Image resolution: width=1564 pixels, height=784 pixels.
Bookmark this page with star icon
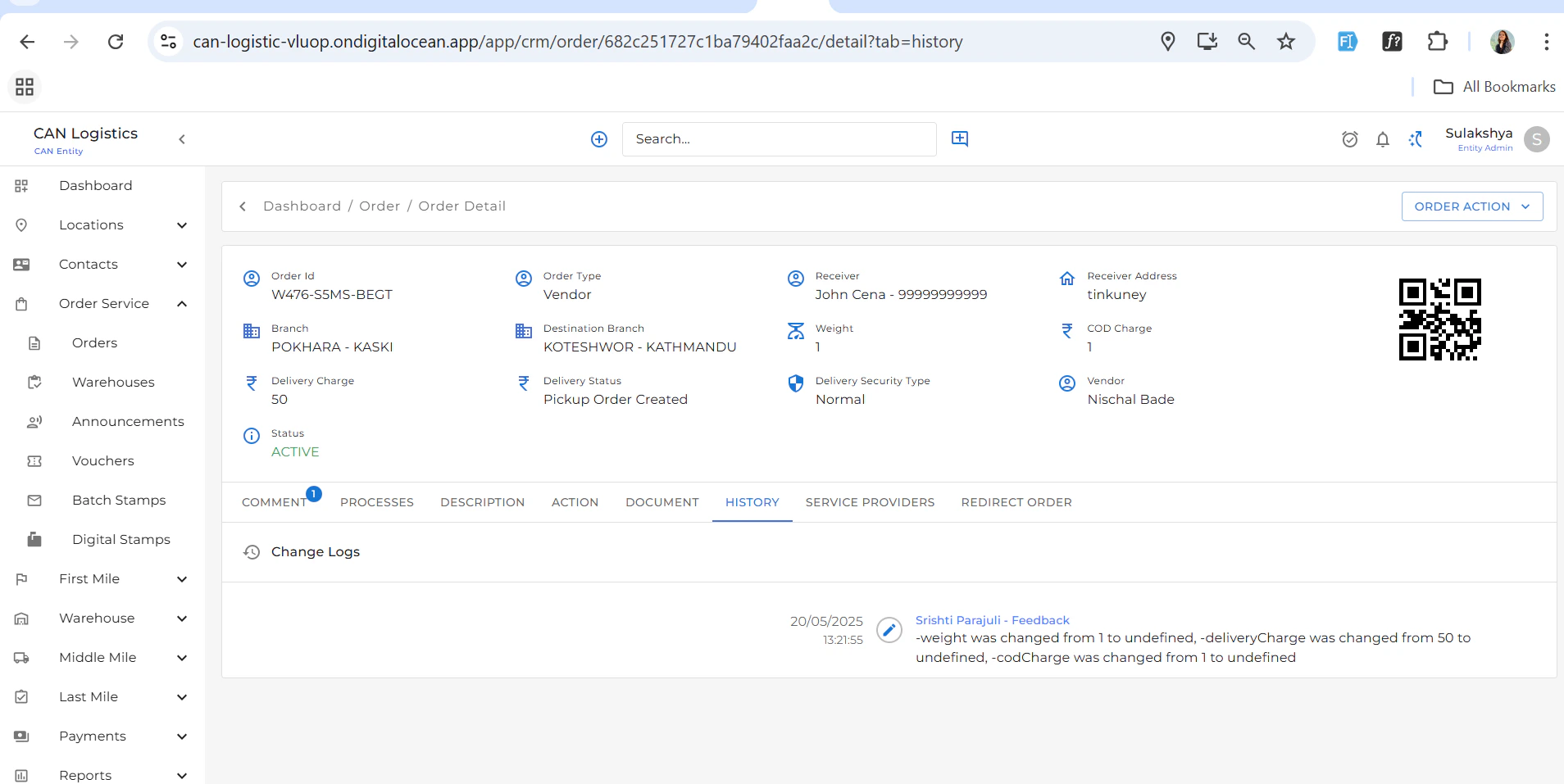coord(1286,41)
